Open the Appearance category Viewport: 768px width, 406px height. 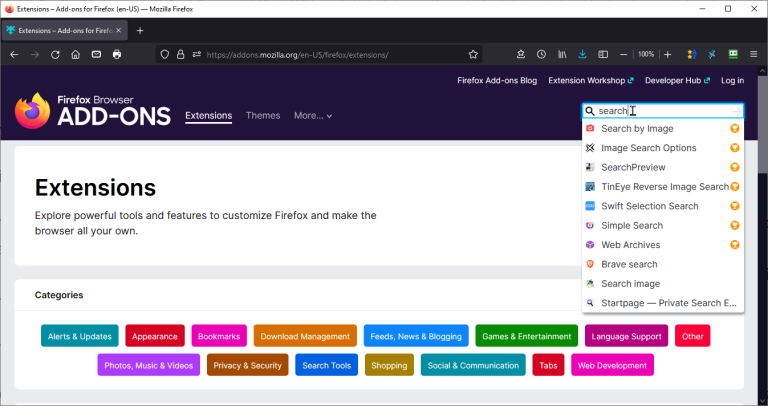coord(155,336)
